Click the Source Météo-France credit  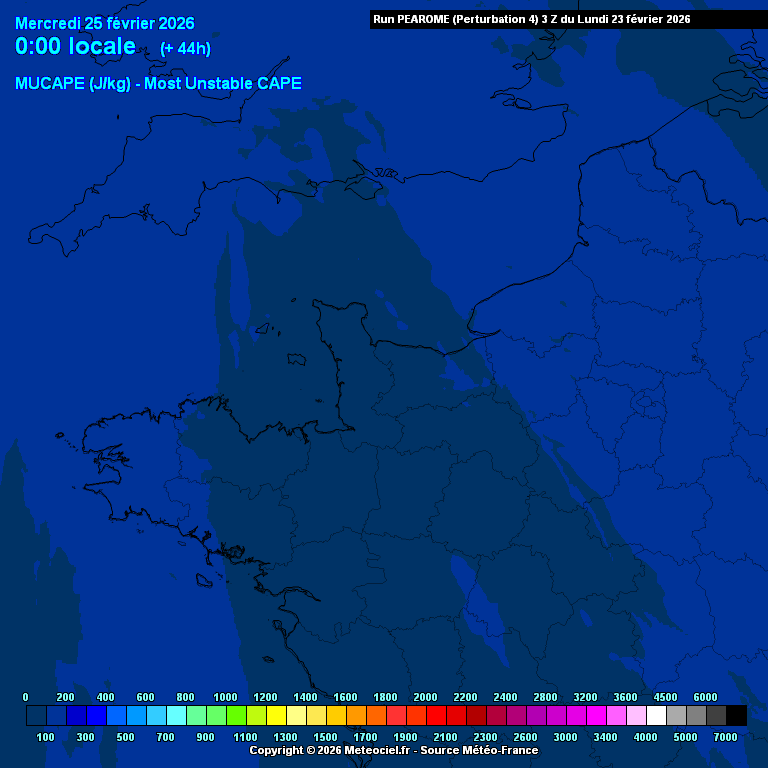[x=479, y=750]
